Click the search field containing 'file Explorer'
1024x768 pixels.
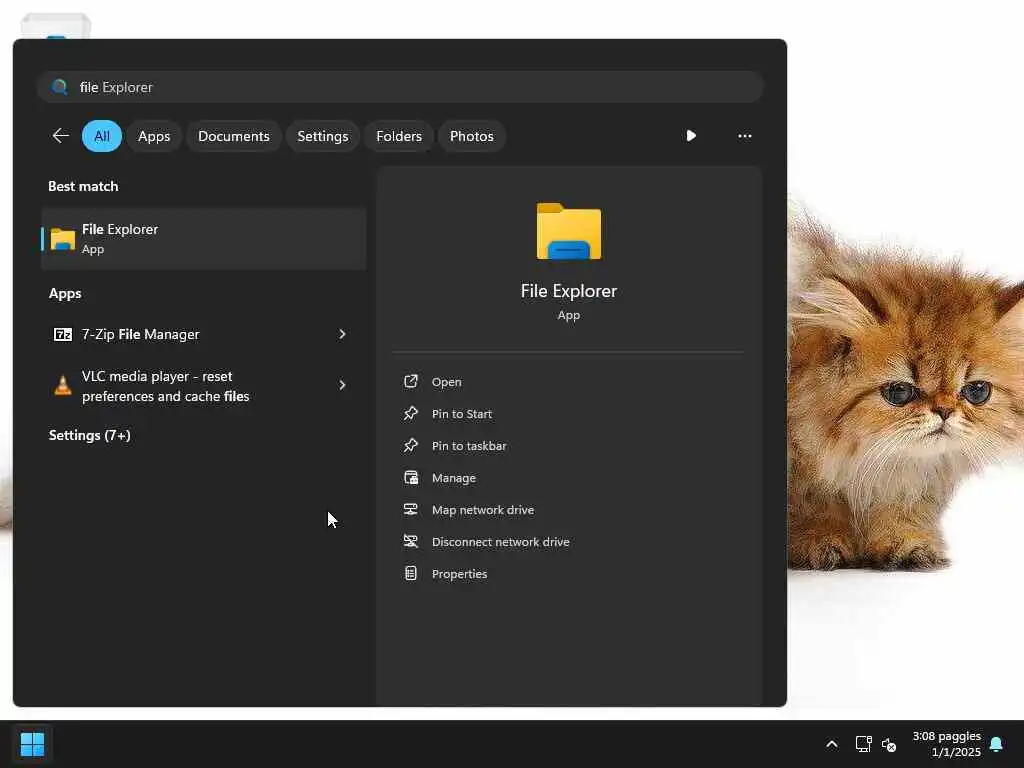(400, 87)
